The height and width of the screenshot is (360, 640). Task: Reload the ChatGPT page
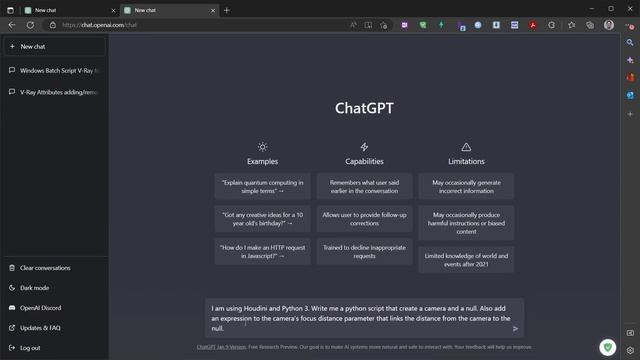coord(30,25)
